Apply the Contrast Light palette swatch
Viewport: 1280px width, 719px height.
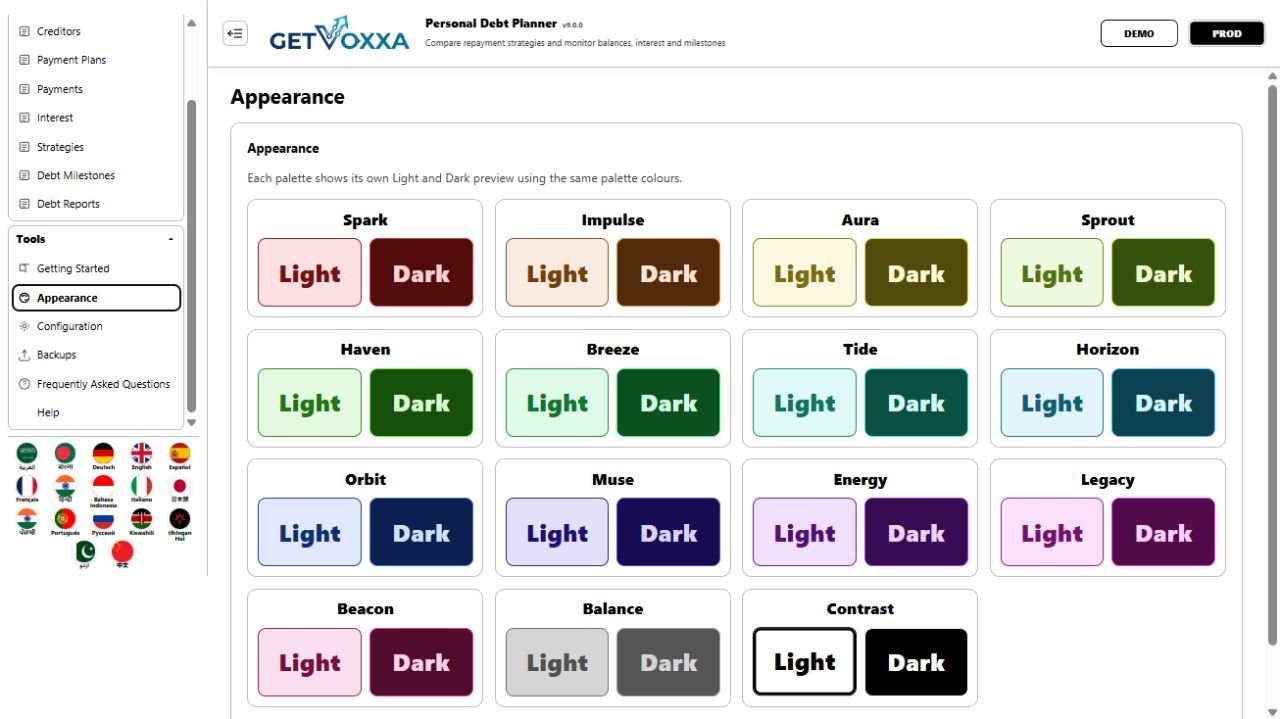tap(804, 661)
